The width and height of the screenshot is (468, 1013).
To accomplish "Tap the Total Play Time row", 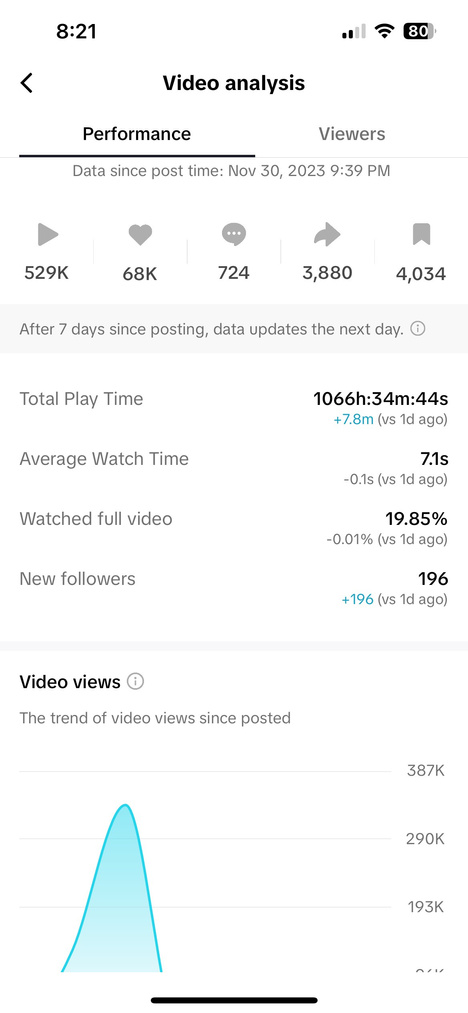I will (x=234, y=408).
